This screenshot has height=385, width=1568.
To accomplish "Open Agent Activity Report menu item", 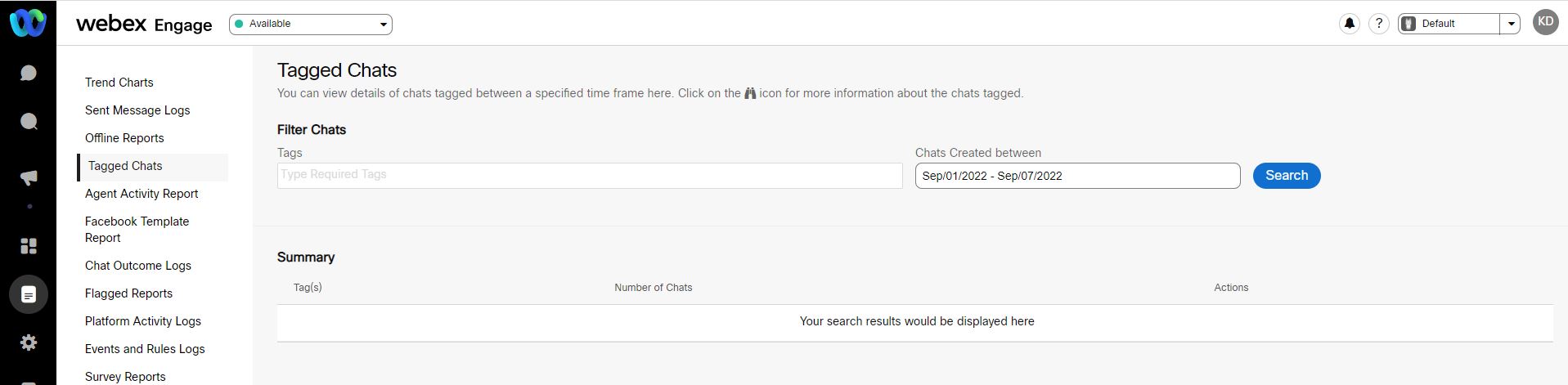I will coord(142,194).
